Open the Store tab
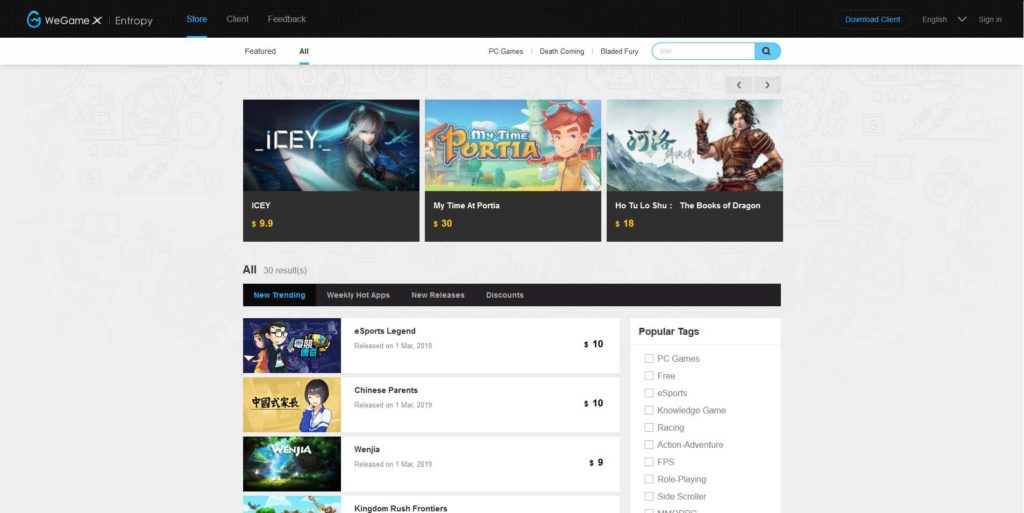The image size is (1024, 513). point(197,19)
